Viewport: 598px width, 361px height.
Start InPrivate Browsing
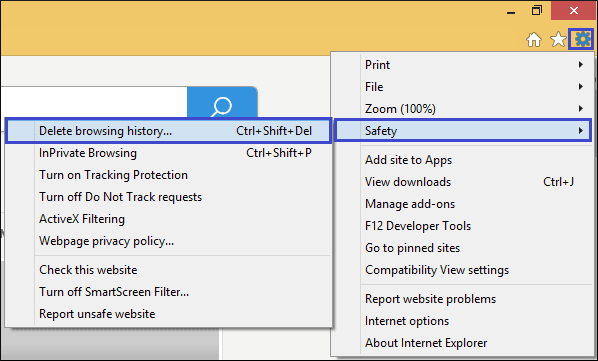(x=168, y=153)
